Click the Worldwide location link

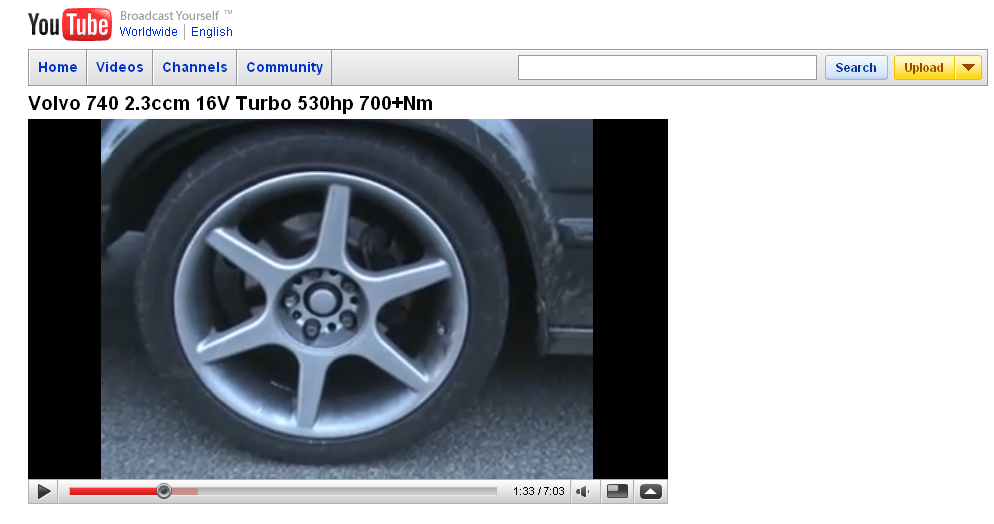coord(148,32)
